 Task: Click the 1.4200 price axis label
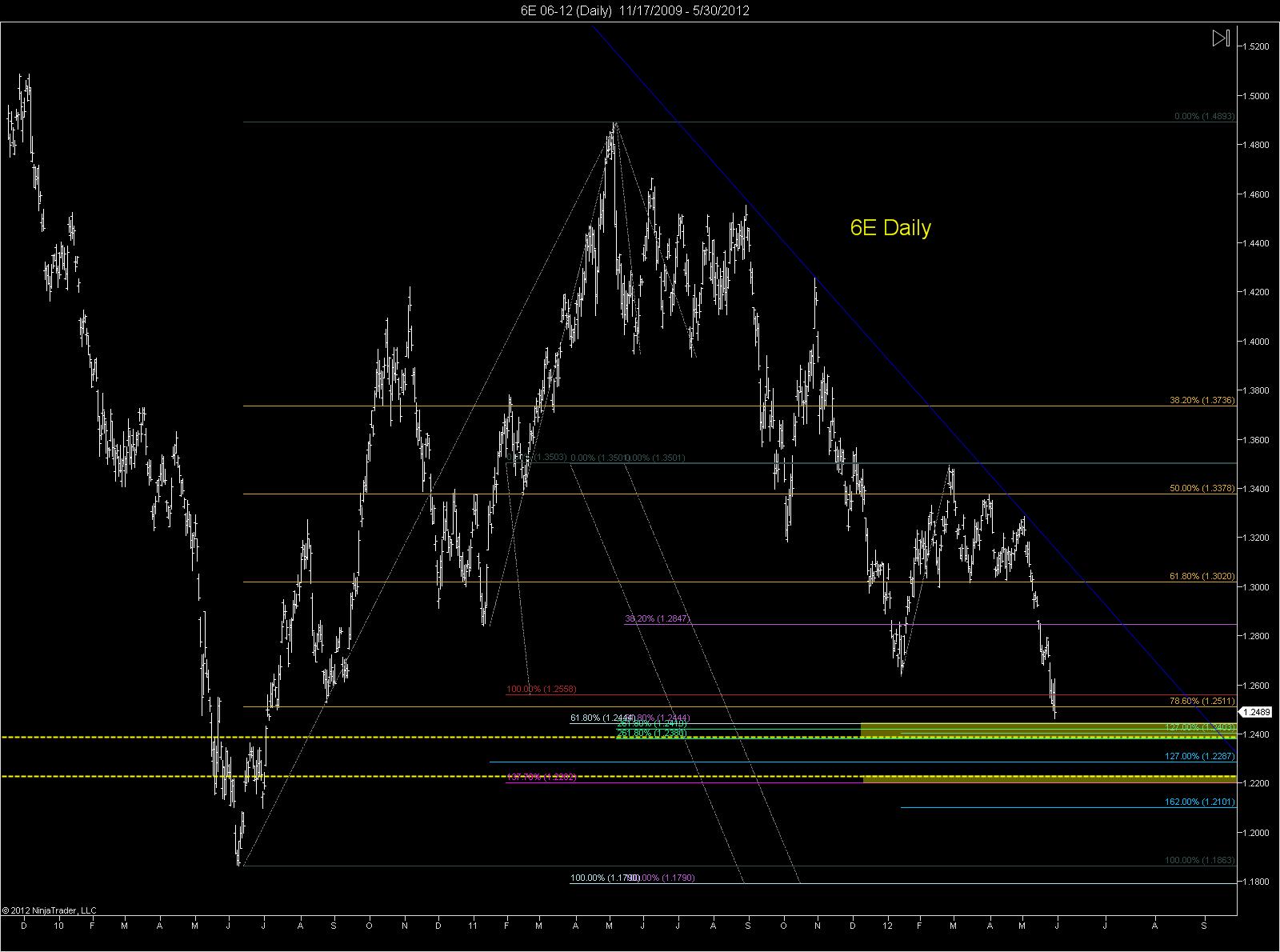[x=1255, y=292]
